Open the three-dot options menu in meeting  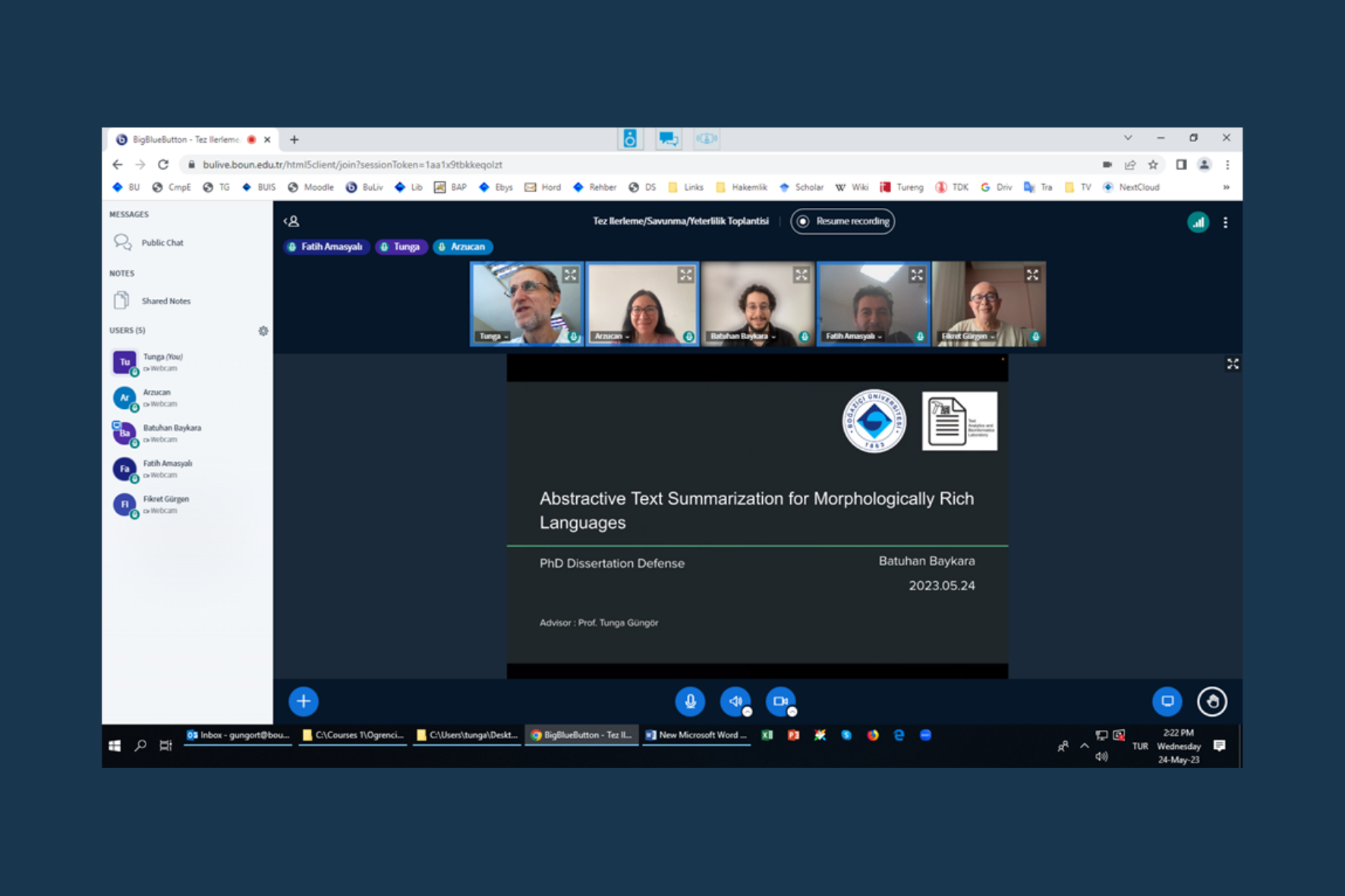(1225, 222)
